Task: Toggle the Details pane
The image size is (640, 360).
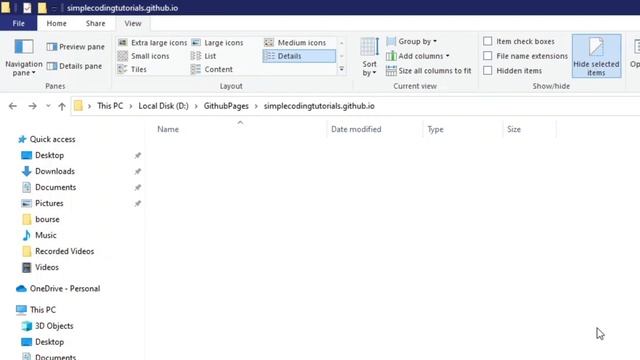Action: point(74,66)
